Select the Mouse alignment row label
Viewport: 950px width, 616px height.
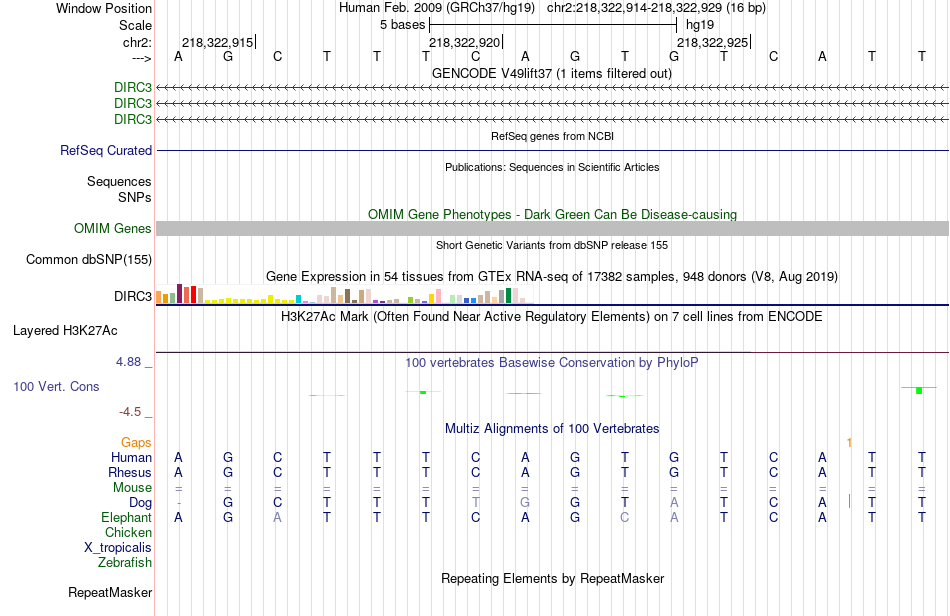[x=132, y=488]
